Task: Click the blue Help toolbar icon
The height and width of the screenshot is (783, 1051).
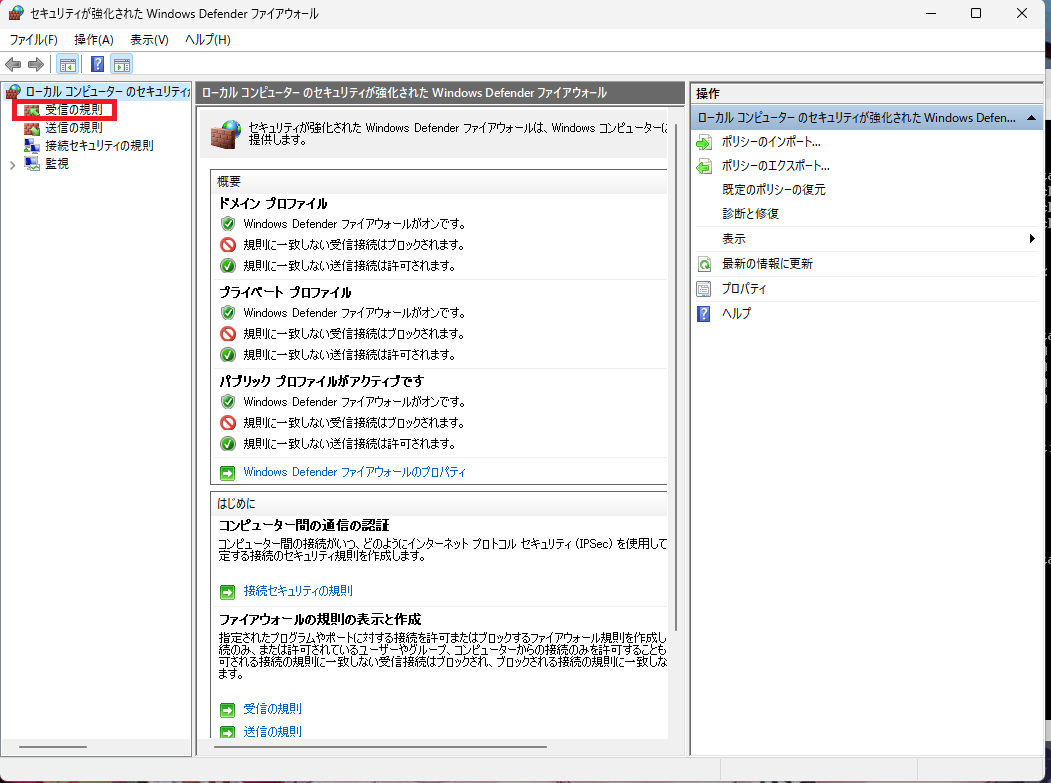Action: (97, 64)
